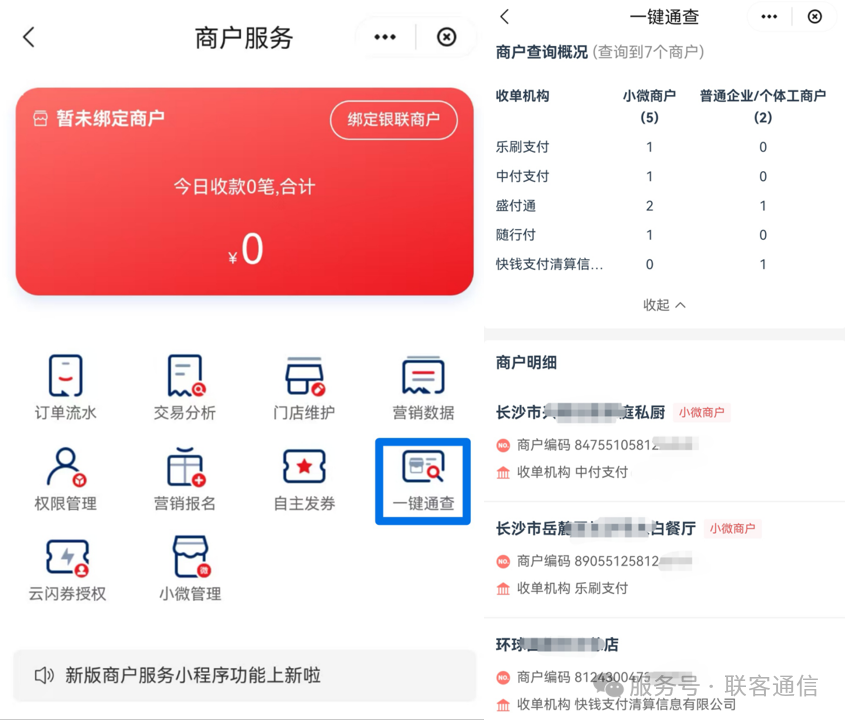Select 长沙市岳麓 merchant ending 餐厅
846x720 pixels.
pos(596,528)
